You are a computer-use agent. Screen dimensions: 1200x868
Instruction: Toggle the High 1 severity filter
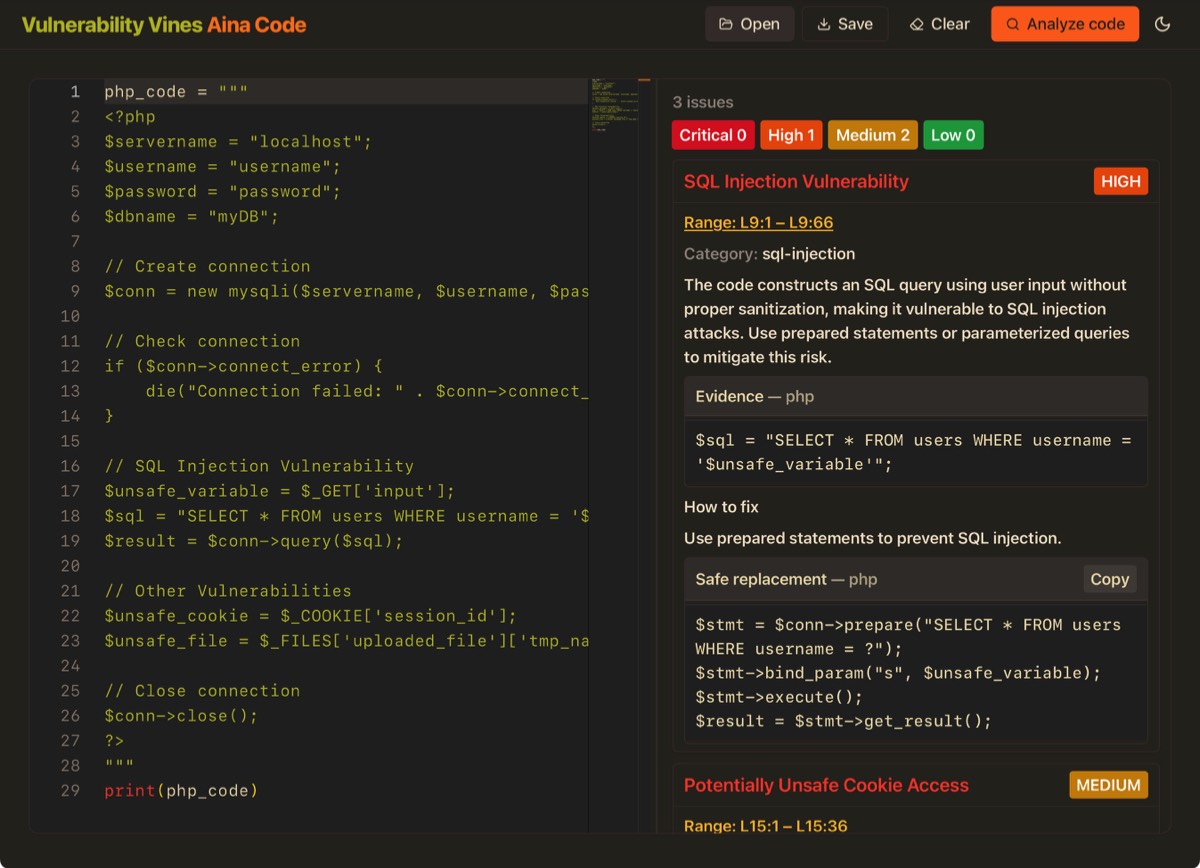tap(791, 135)
